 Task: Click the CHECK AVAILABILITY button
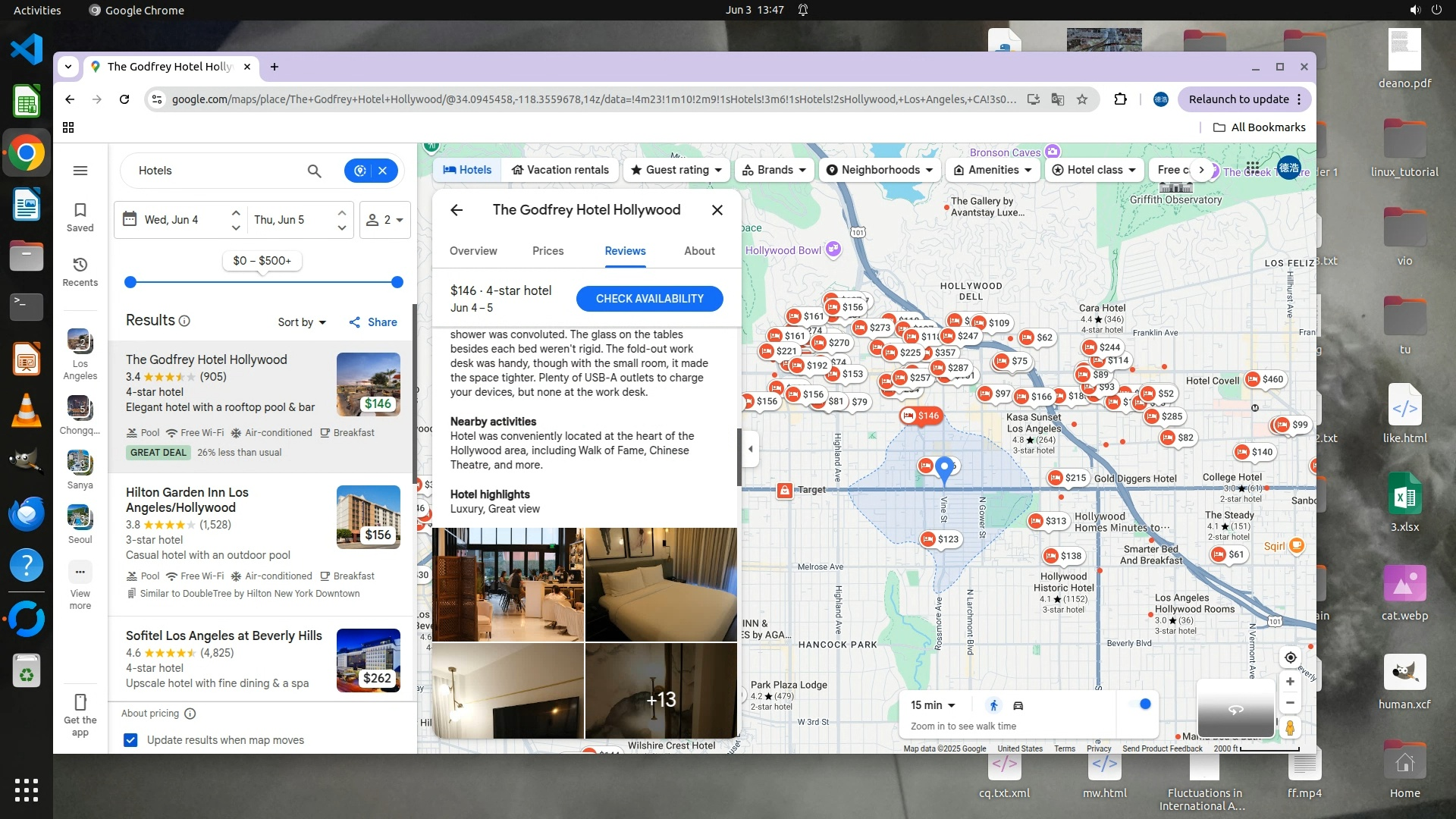pyautogui.click(x=649, y=299)
